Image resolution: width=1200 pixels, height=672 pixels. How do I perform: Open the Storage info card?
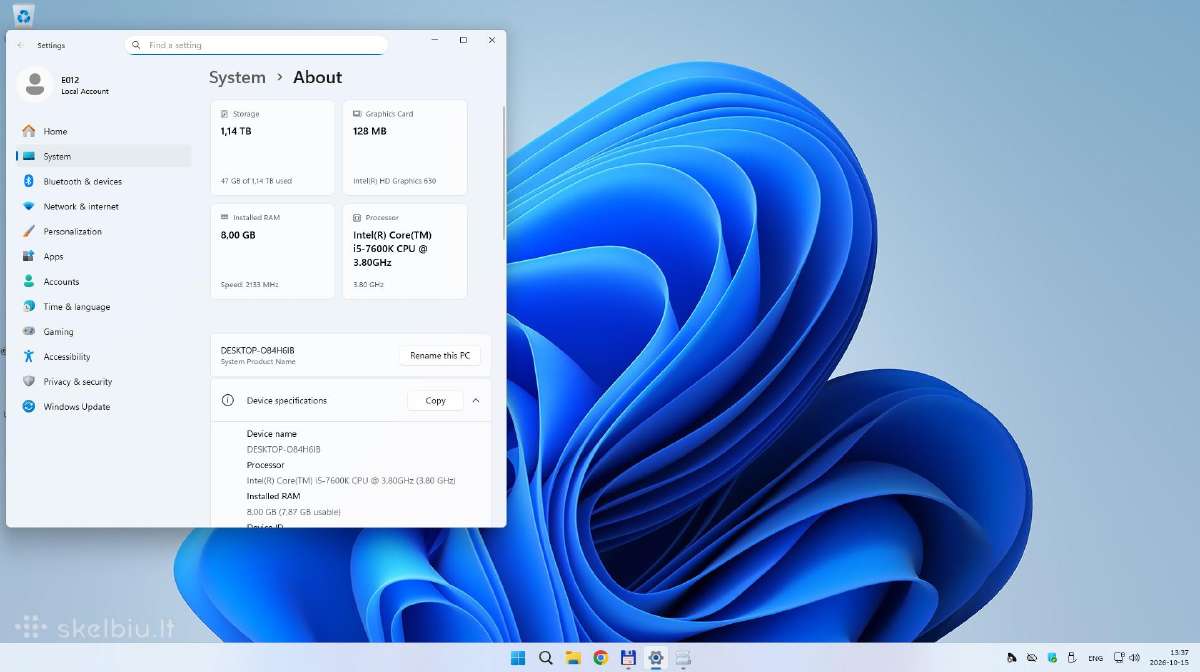coord(273,147)
